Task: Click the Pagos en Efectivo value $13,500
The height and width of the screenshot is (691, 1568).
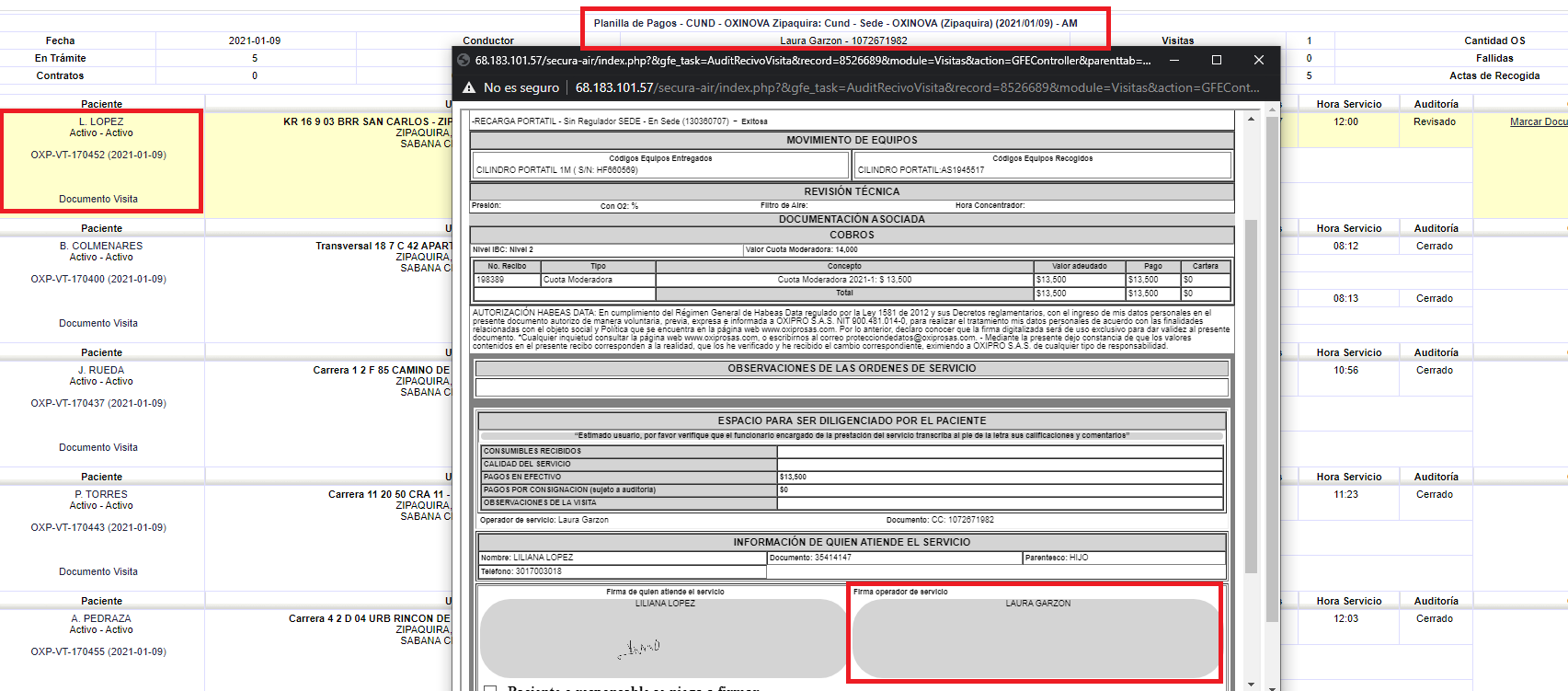Action: (793, 477)
